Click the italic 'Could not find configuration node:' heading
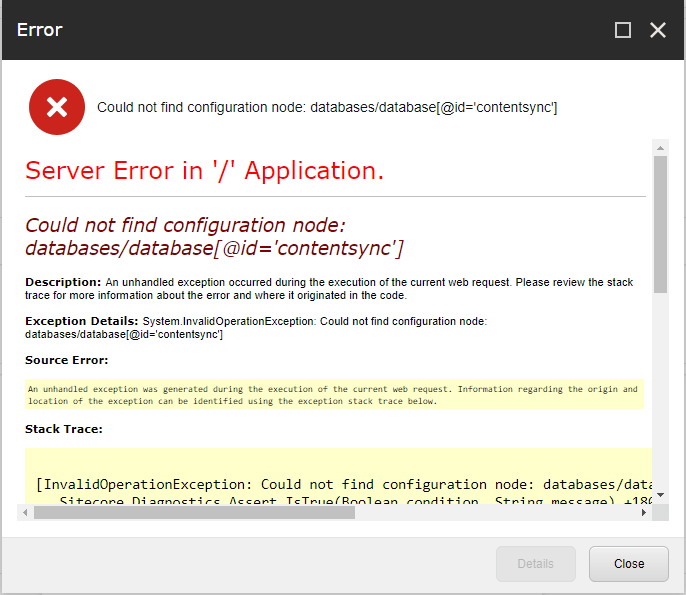The height and width of the screenshot is (595, 686). coord(214,237)
